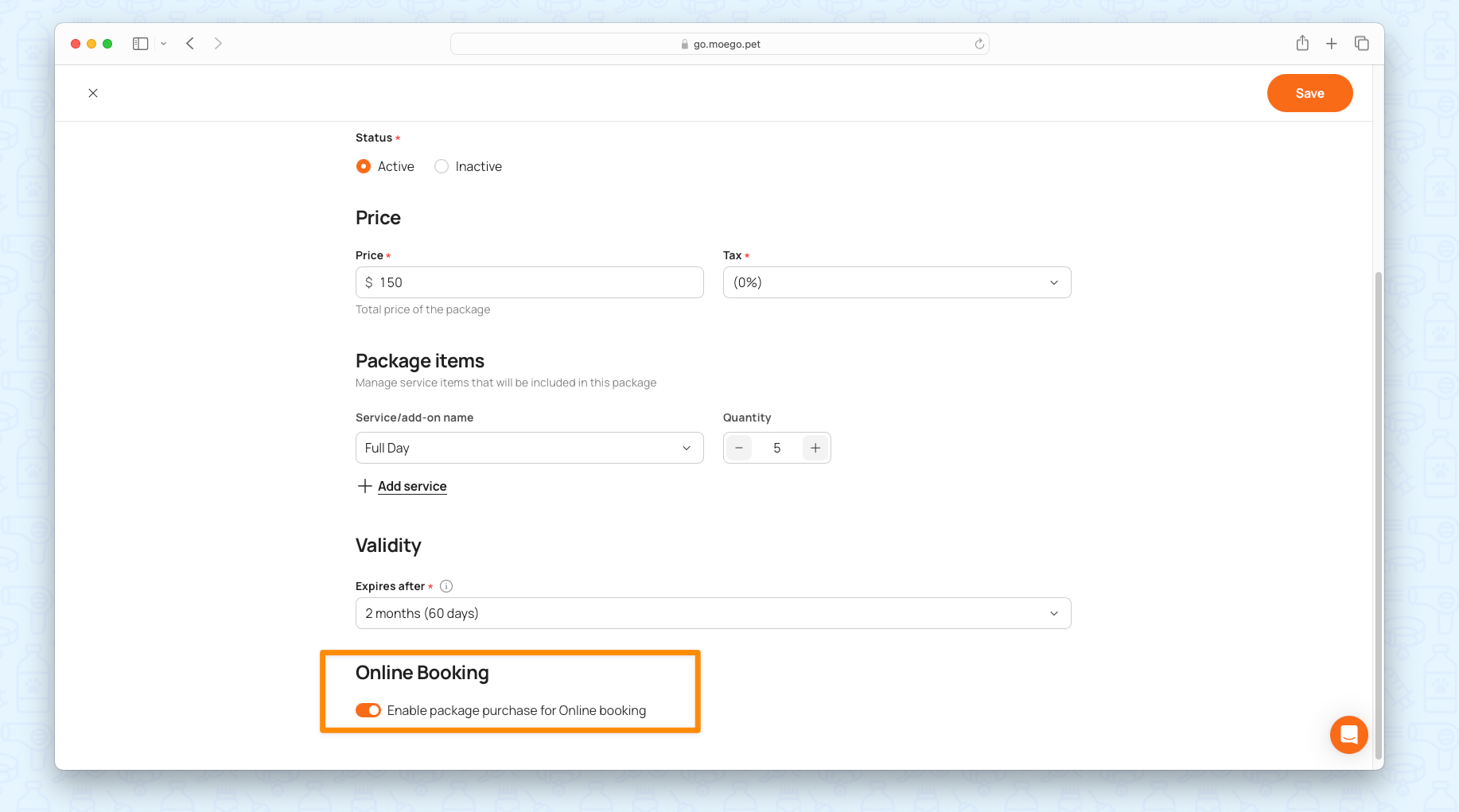Click the 'Total price of the package' hint text
Screen dimensions: 1459x812
422,309
